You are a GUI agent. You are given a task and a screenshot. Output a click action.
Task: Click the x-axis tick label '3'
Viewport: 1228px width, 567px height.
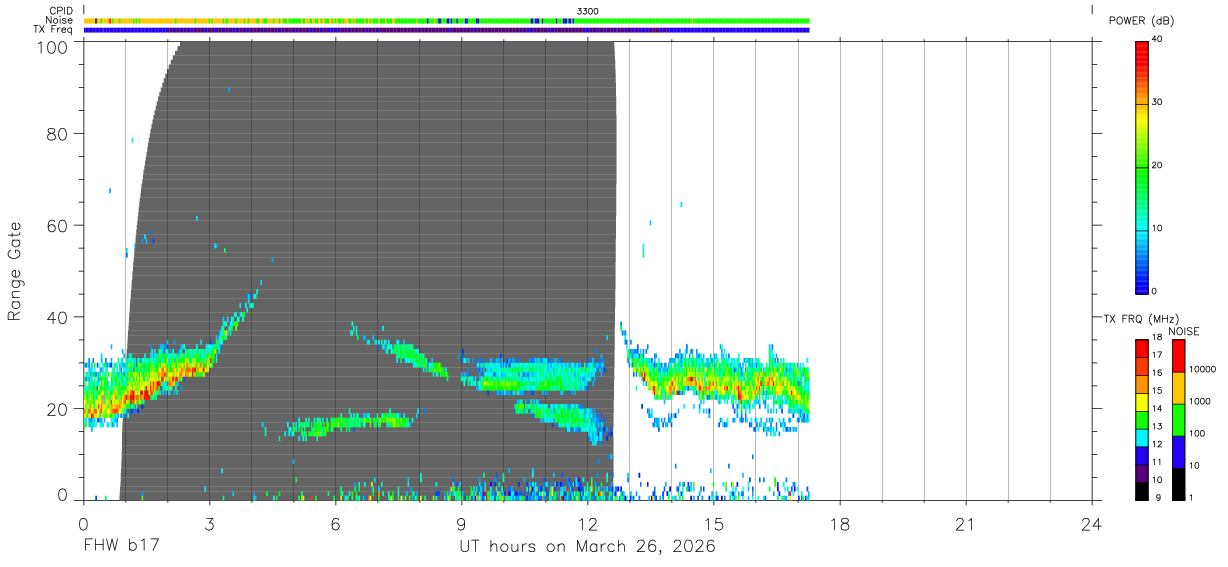click(x=209, y=524)
